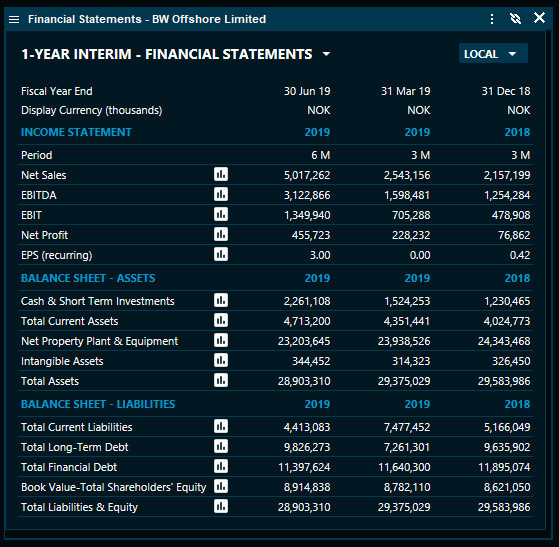559x547 pixels.
Task: Click the 31 Dec 18 column header
Action: point(506,91)
